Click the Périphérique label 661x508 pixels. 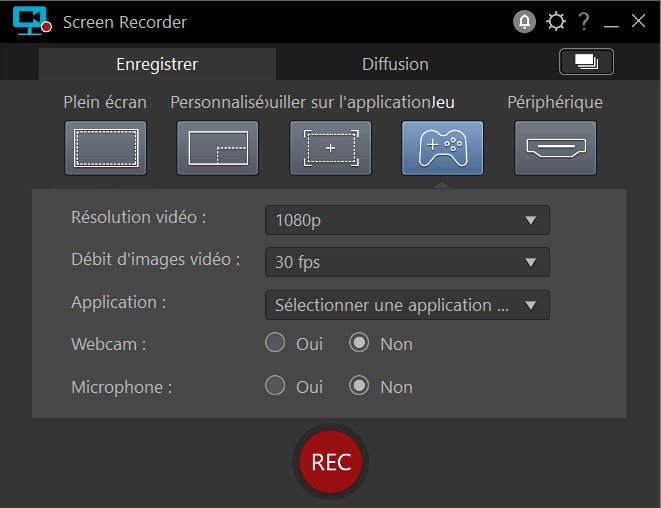(x=555, y=102)
